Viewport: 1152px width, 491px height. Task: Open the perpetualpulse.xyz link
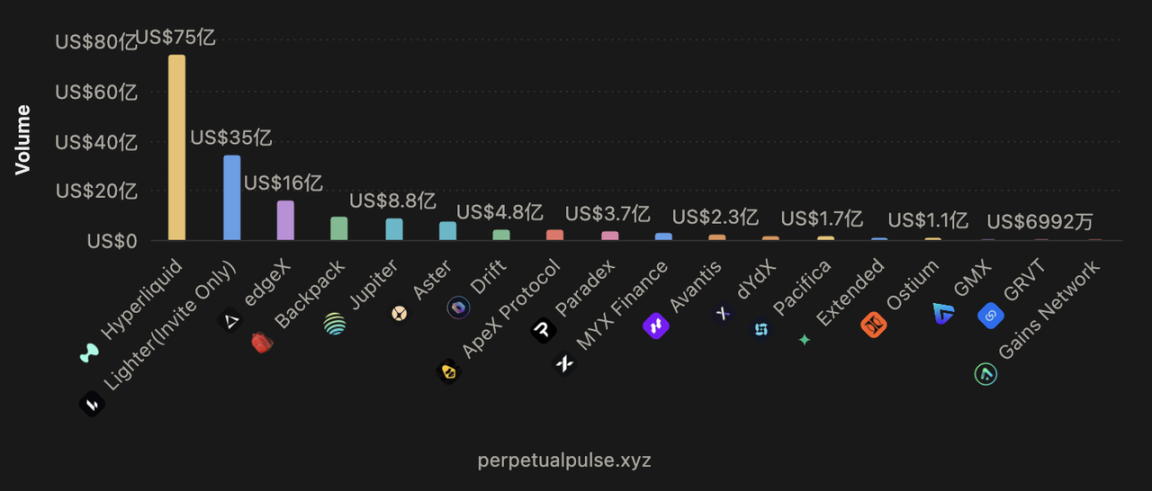click(x=564, y=460)
